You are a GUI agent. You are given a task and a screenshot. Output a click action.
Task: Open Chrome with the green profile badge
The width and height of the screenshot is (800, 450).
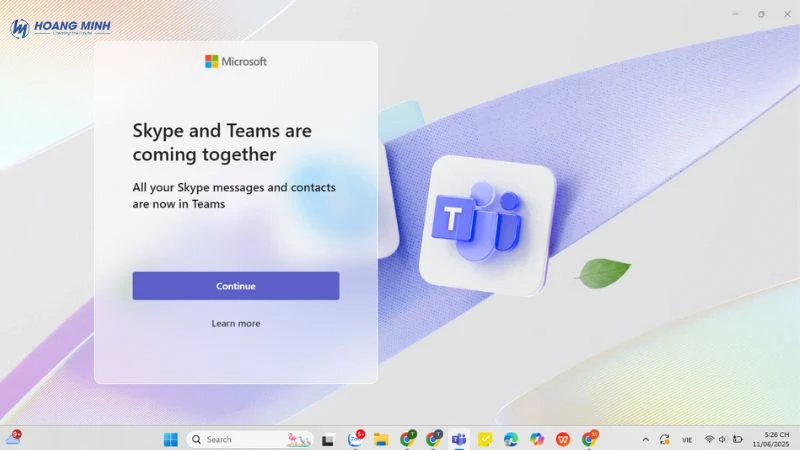point(408,439)
